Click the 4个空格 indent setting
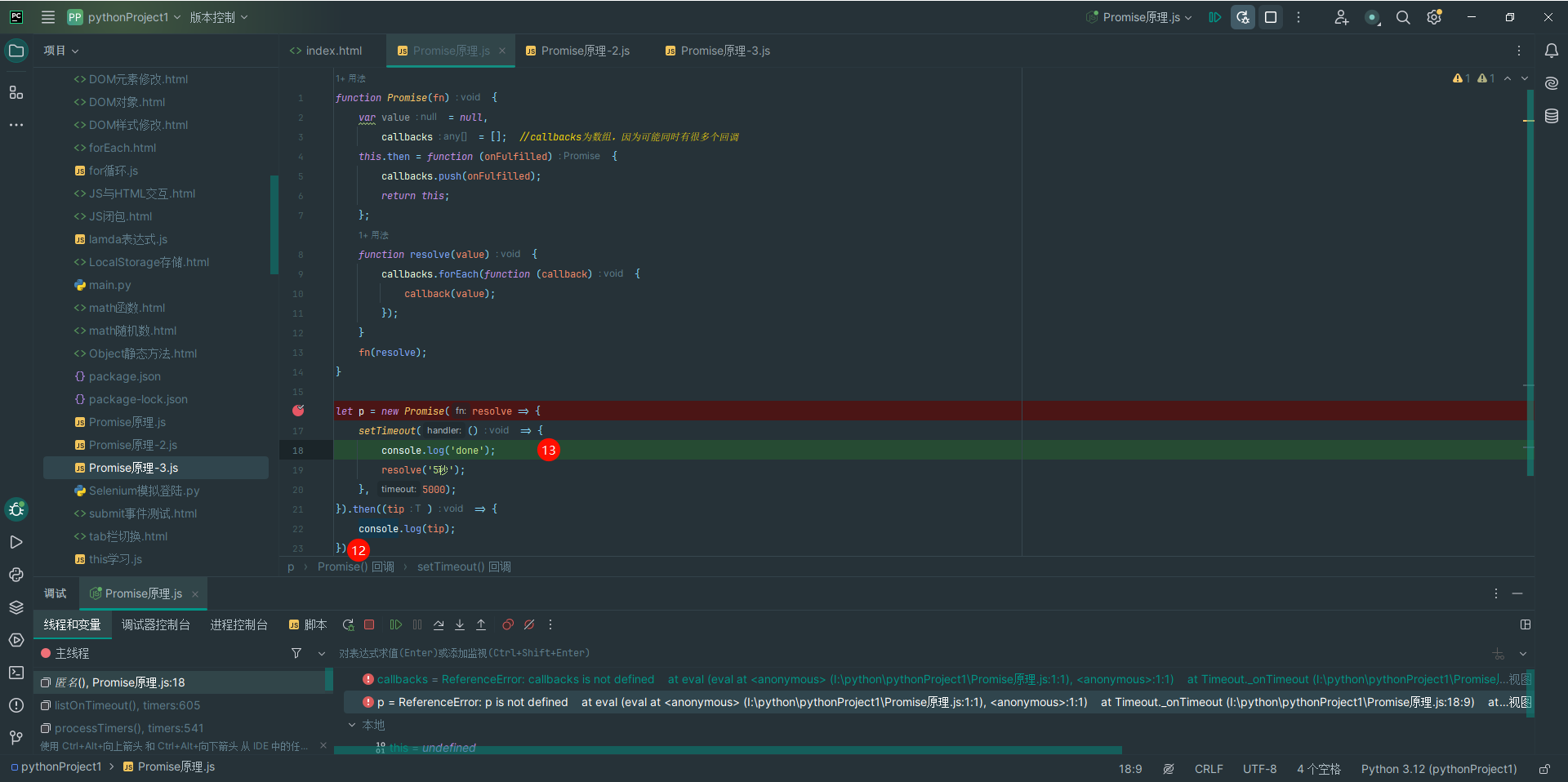This screenshot has height=782, width=1568. [1319, 769]
